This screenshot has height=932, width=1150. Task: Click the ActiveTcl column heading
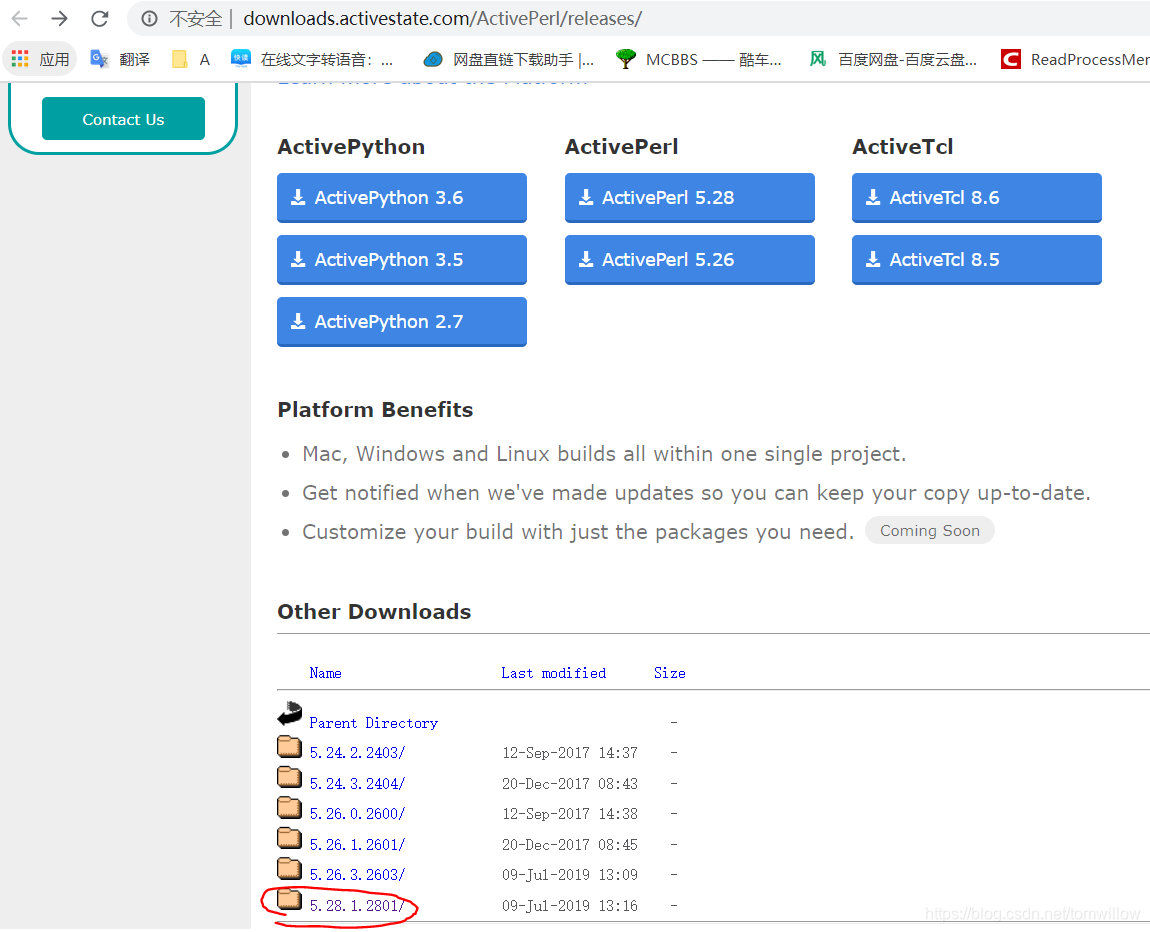click(903, 147)
